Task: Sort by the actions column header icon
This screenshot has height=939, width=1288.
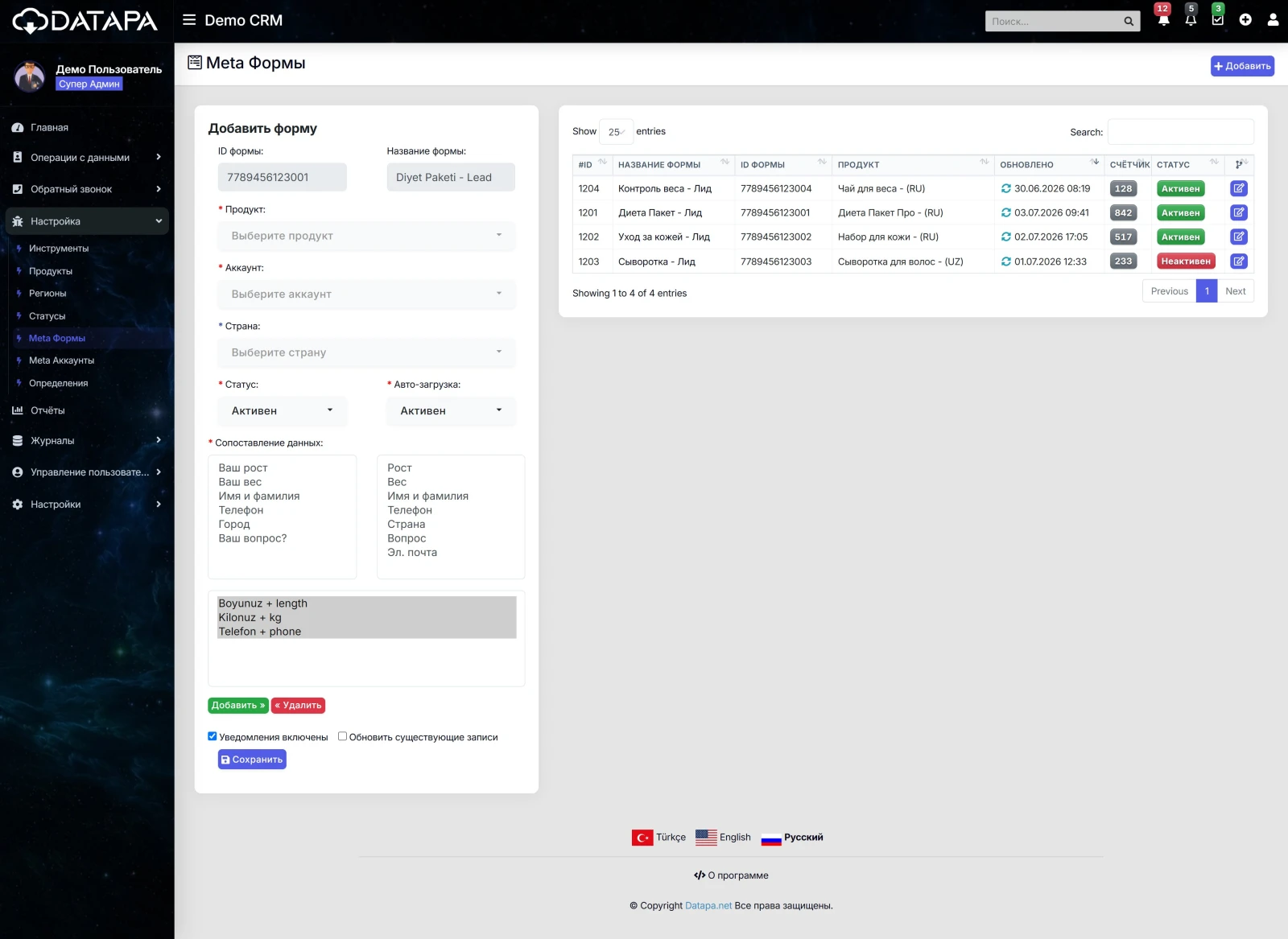Action: (1239, 164)
